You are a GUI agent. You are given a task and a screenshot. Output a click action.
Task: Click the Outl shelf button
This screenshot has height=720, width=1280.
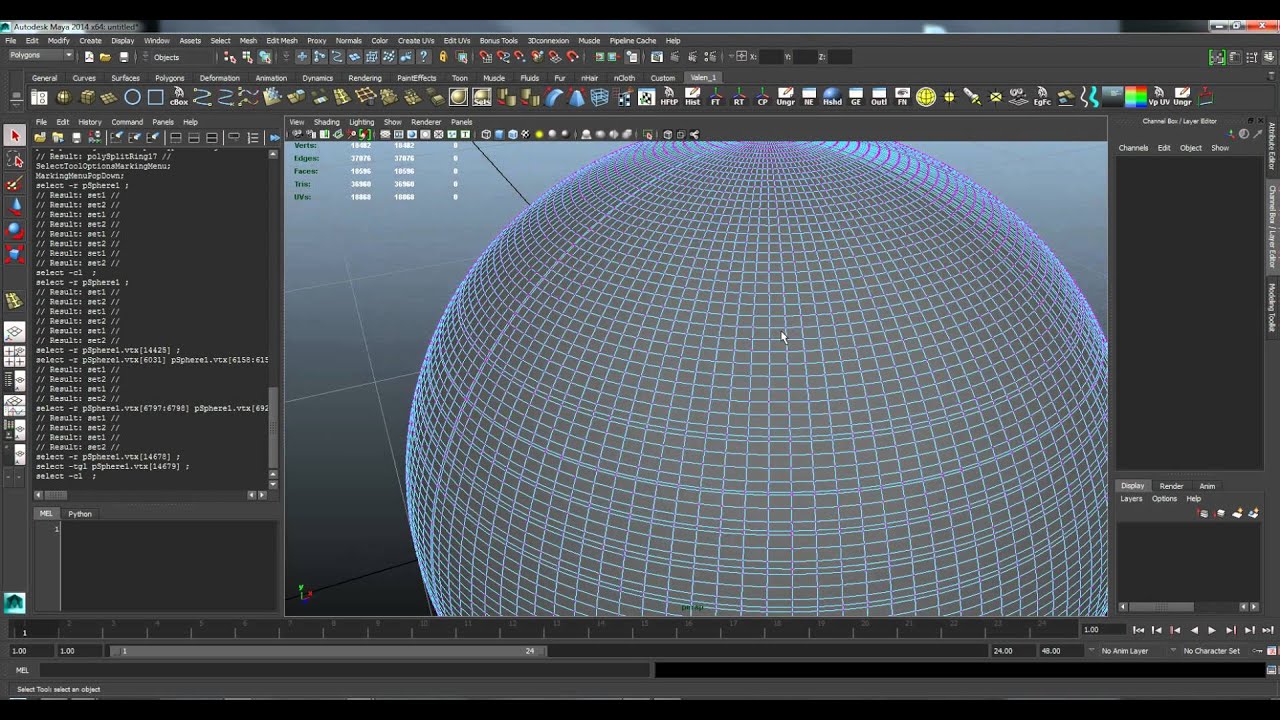[879, 97]
